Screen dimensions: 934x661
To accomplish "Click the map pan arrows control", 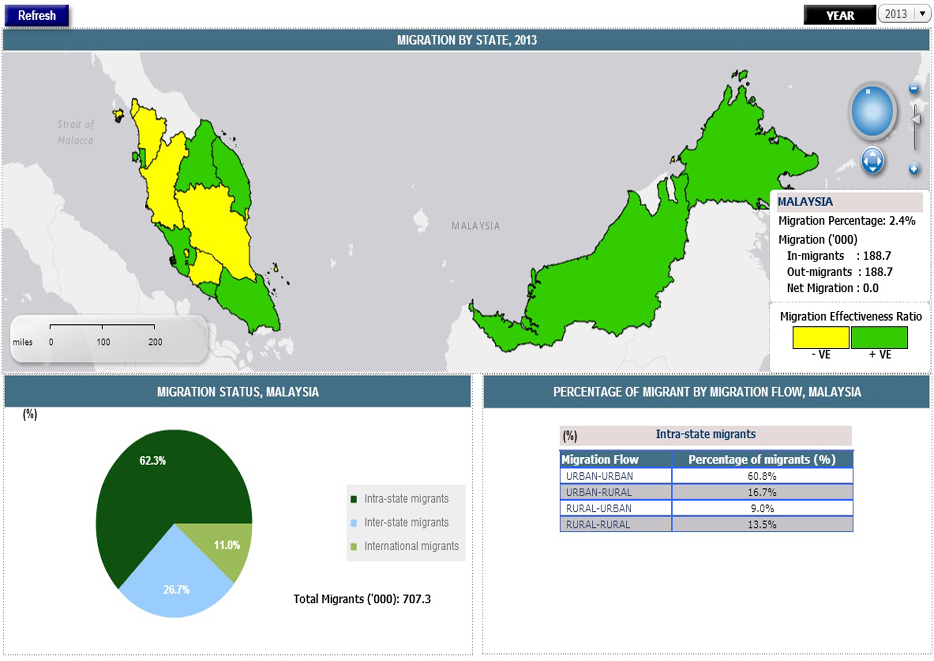I will (x=872, y=161).
